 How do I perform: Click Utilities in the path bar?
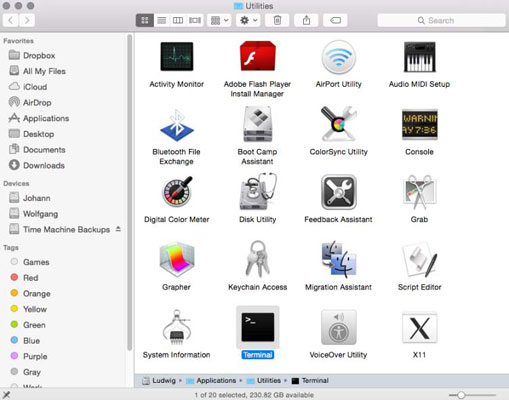(264, 381)
